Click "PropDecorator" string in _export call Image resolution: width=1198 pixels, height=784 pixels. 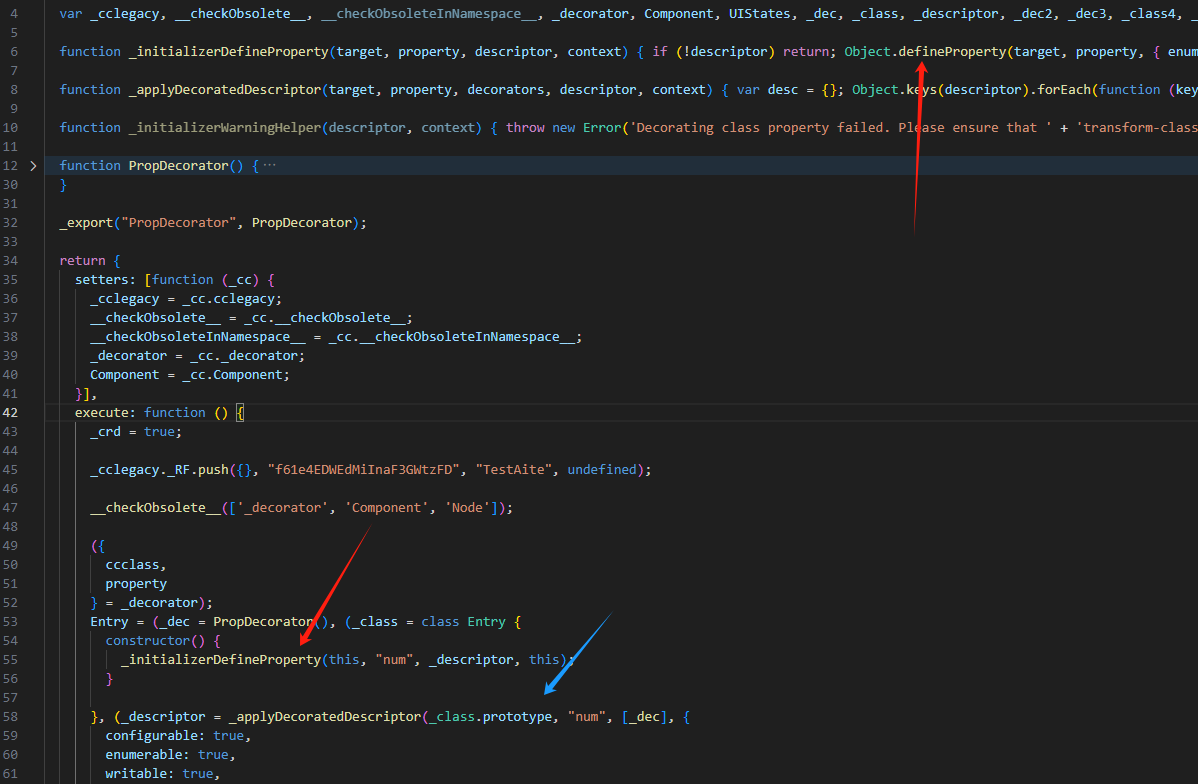178,222
